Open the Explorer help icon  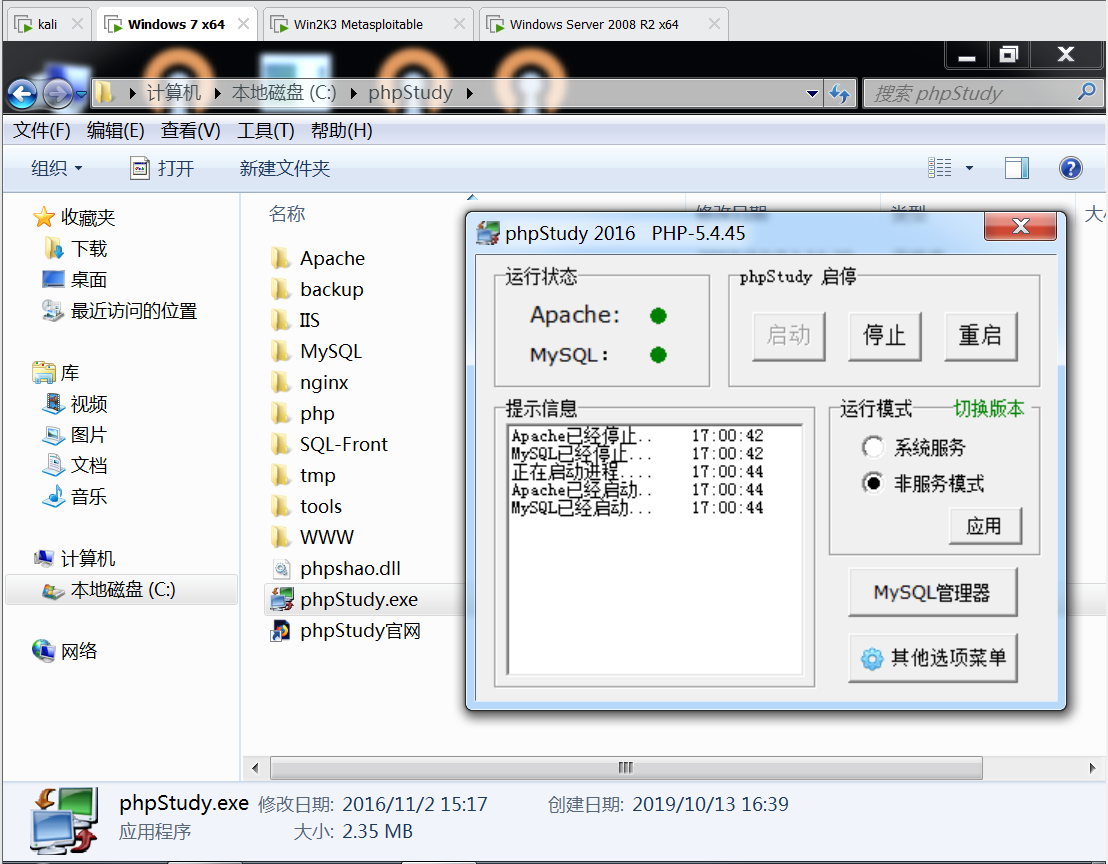[1071, 168]
